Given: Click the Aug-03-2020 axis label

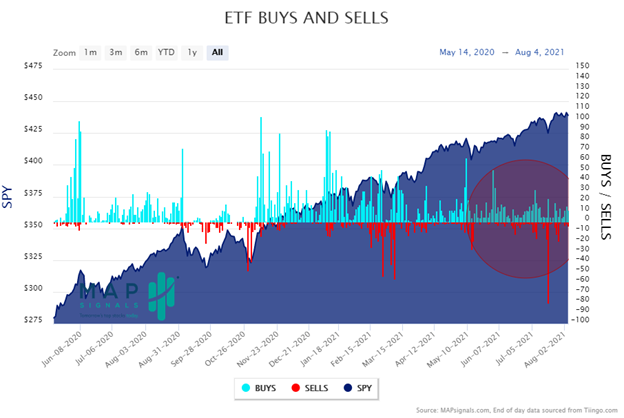Looking at the screenshot, I should tap(127, 349).
